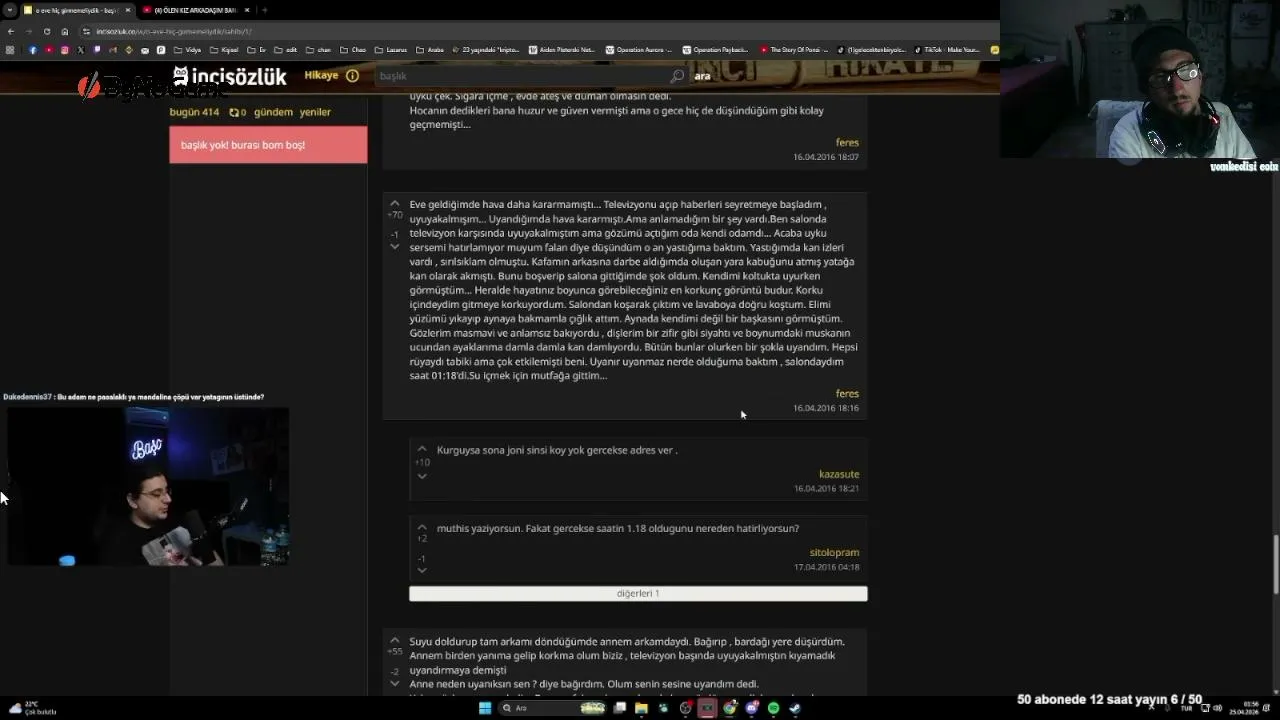Open author profile 'kazasute'

(x=839, y=474)
